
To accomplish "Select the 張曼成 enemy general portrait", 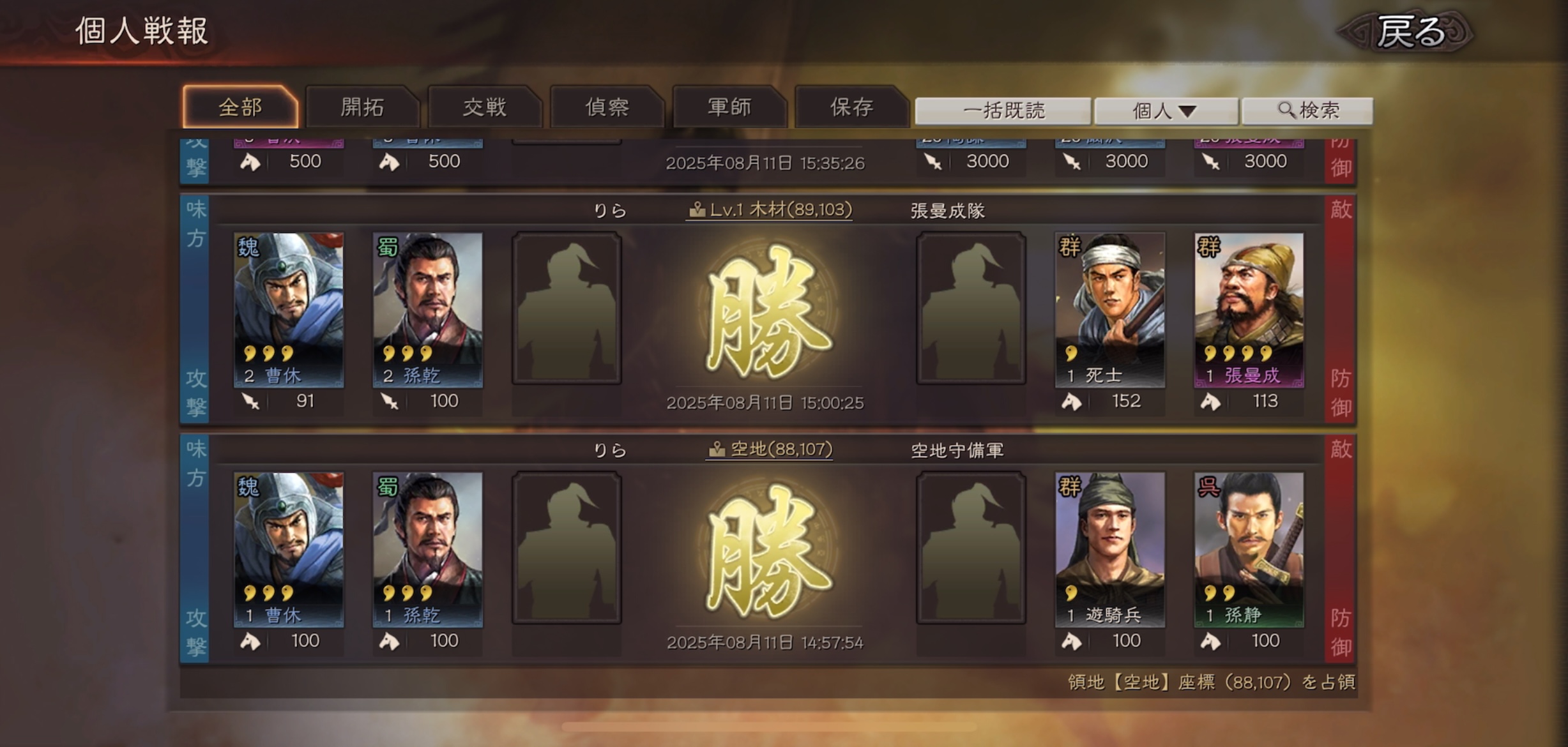I will point(1249,310).
